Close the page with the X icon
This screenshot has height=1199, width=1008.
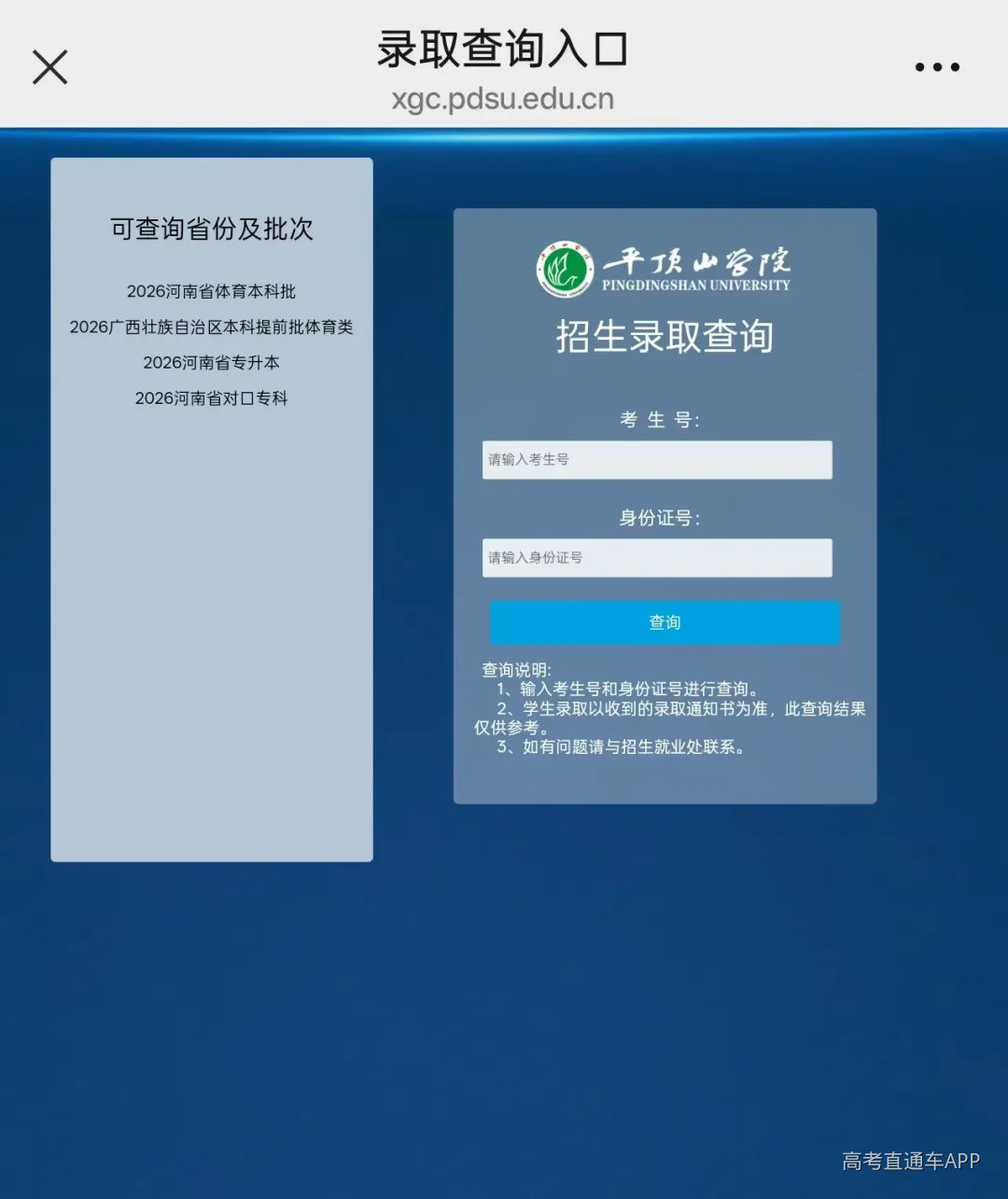pos(49,67)
